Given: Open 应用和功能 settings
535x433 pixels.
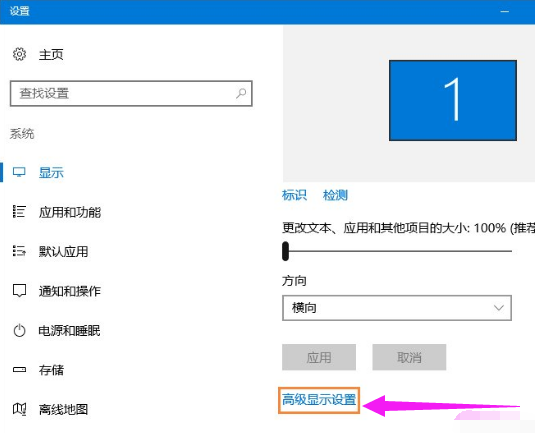Looking at the screenshot, I should pyautogui.click(x=70, y=212).
